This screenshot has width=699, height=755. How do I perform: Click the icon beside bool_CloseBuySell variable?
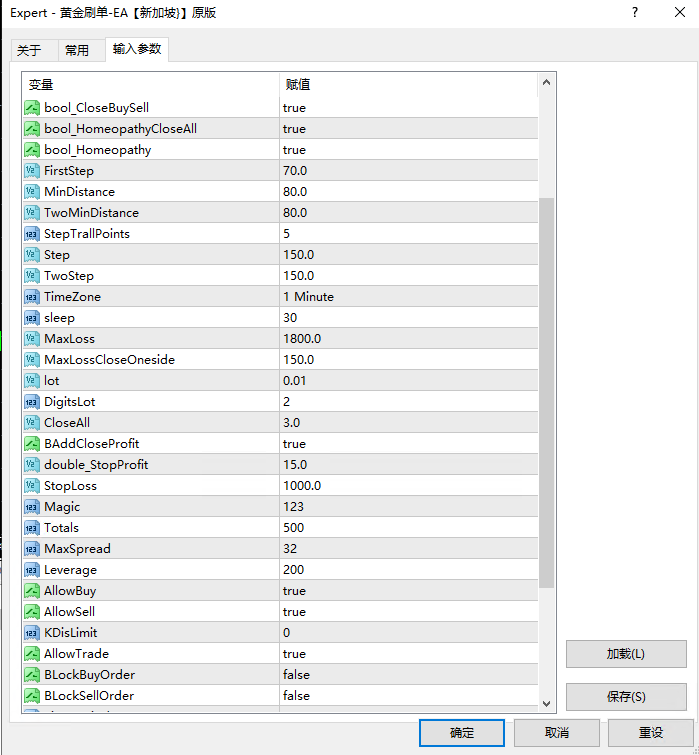32,108
